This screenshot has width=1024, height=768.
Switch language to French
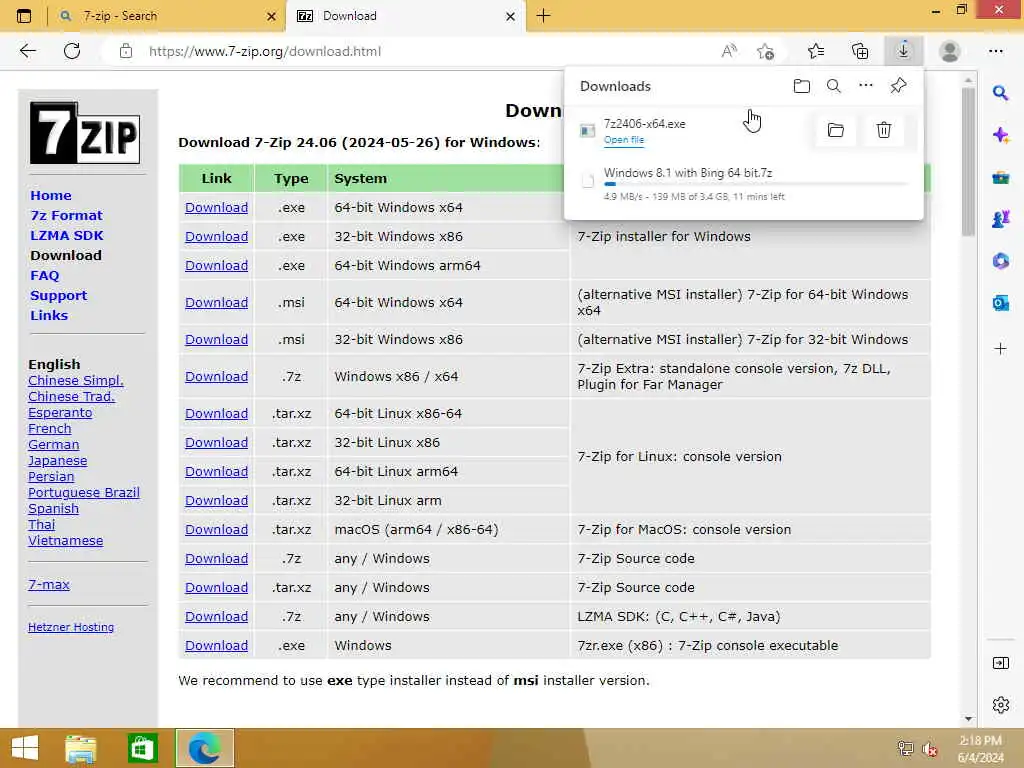[x=50, y=428]
